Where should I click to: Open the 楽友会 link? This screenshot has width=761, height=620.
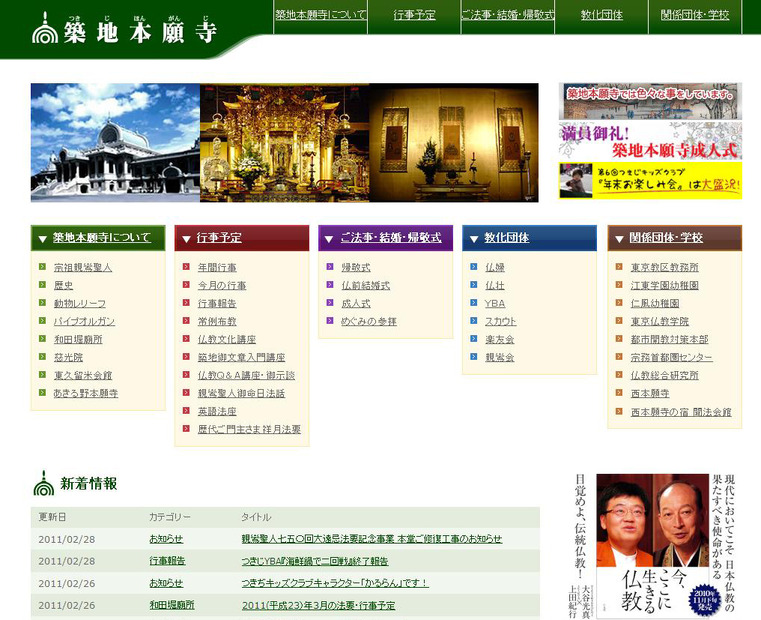(499, 339)
